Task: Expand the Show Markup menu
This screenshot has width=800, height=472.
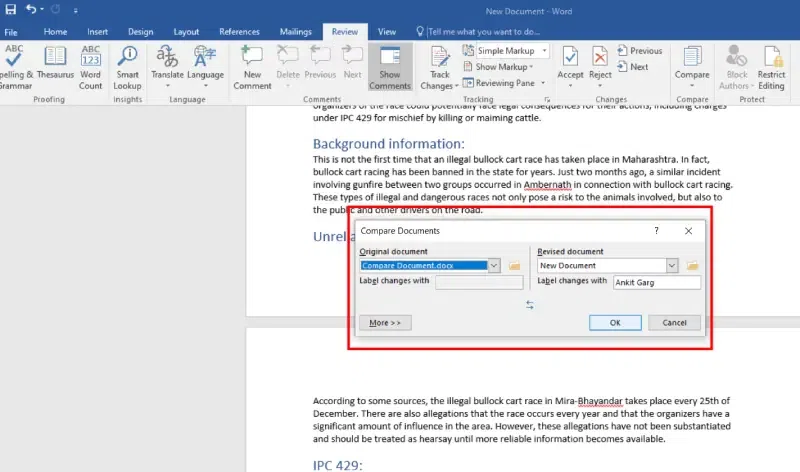Action: point(498,67)
